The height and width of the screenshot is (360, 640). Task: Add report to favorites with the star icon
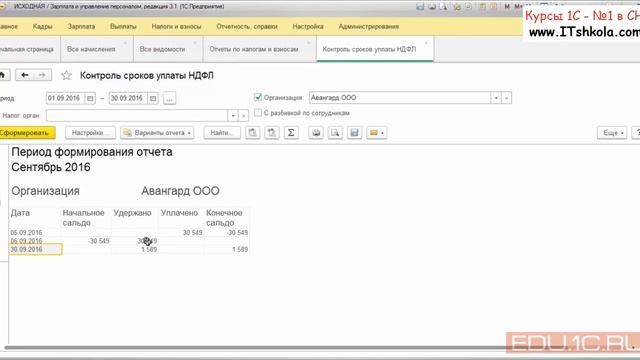66,75
